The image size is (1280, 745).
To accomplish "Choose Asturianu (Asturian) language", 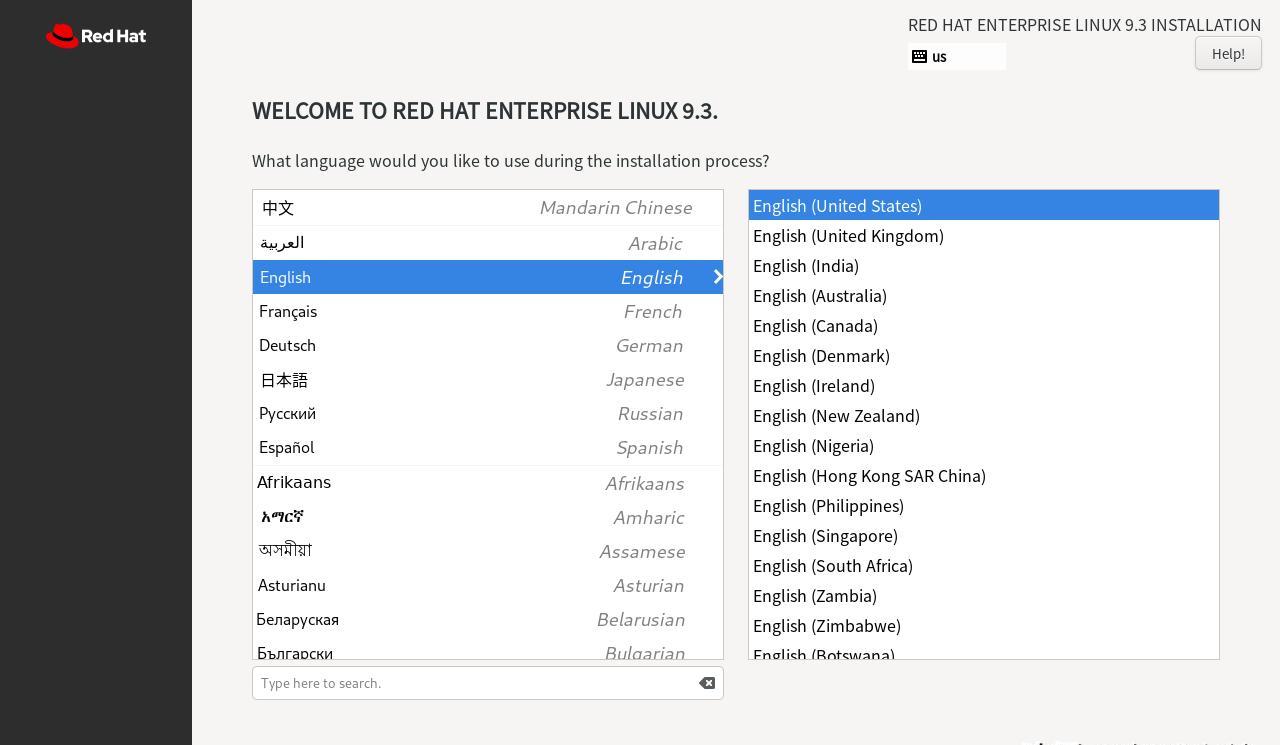I will coord(488,585).
